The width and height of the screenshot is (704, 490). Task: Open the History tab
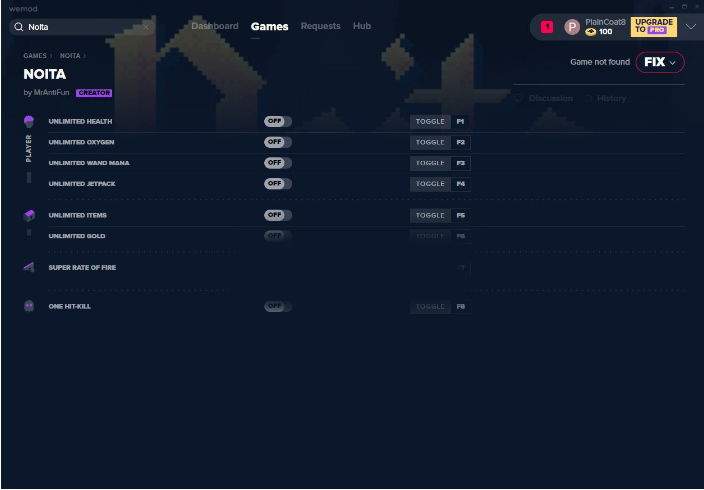611,98
